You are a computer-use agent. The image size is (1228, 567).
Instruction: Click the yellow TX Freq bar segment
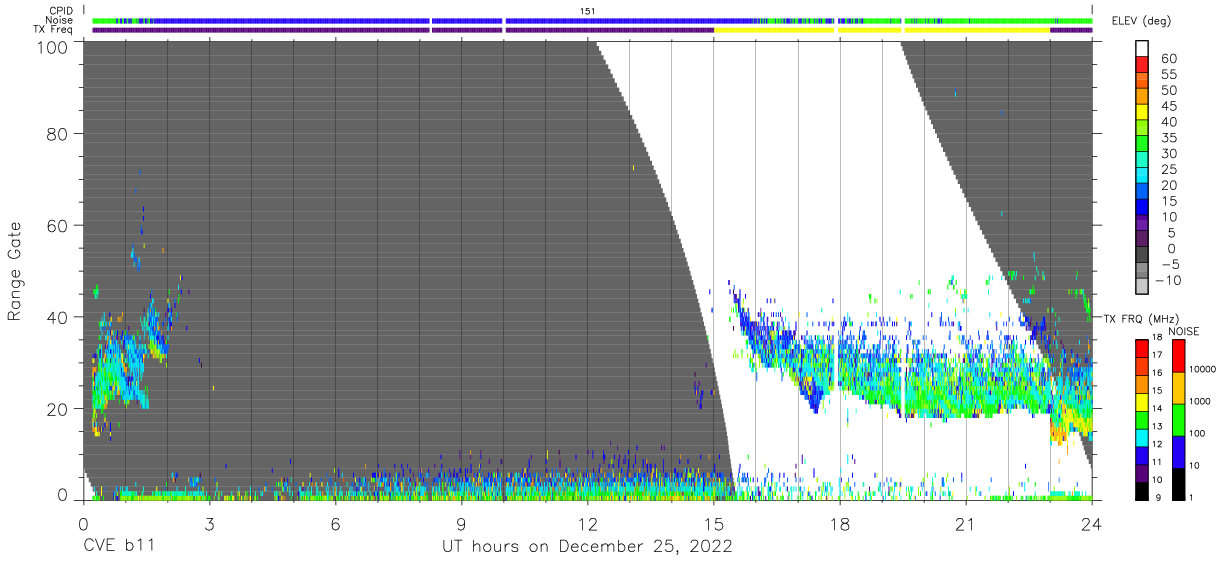(x=882, y=30)
